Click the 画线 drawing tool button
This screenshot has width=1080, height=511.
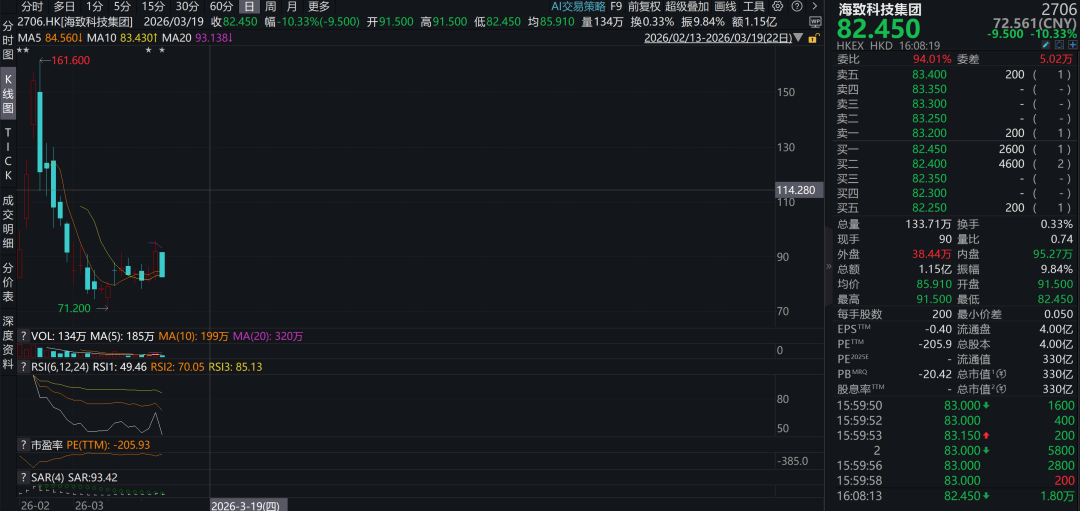coord(725,6)
